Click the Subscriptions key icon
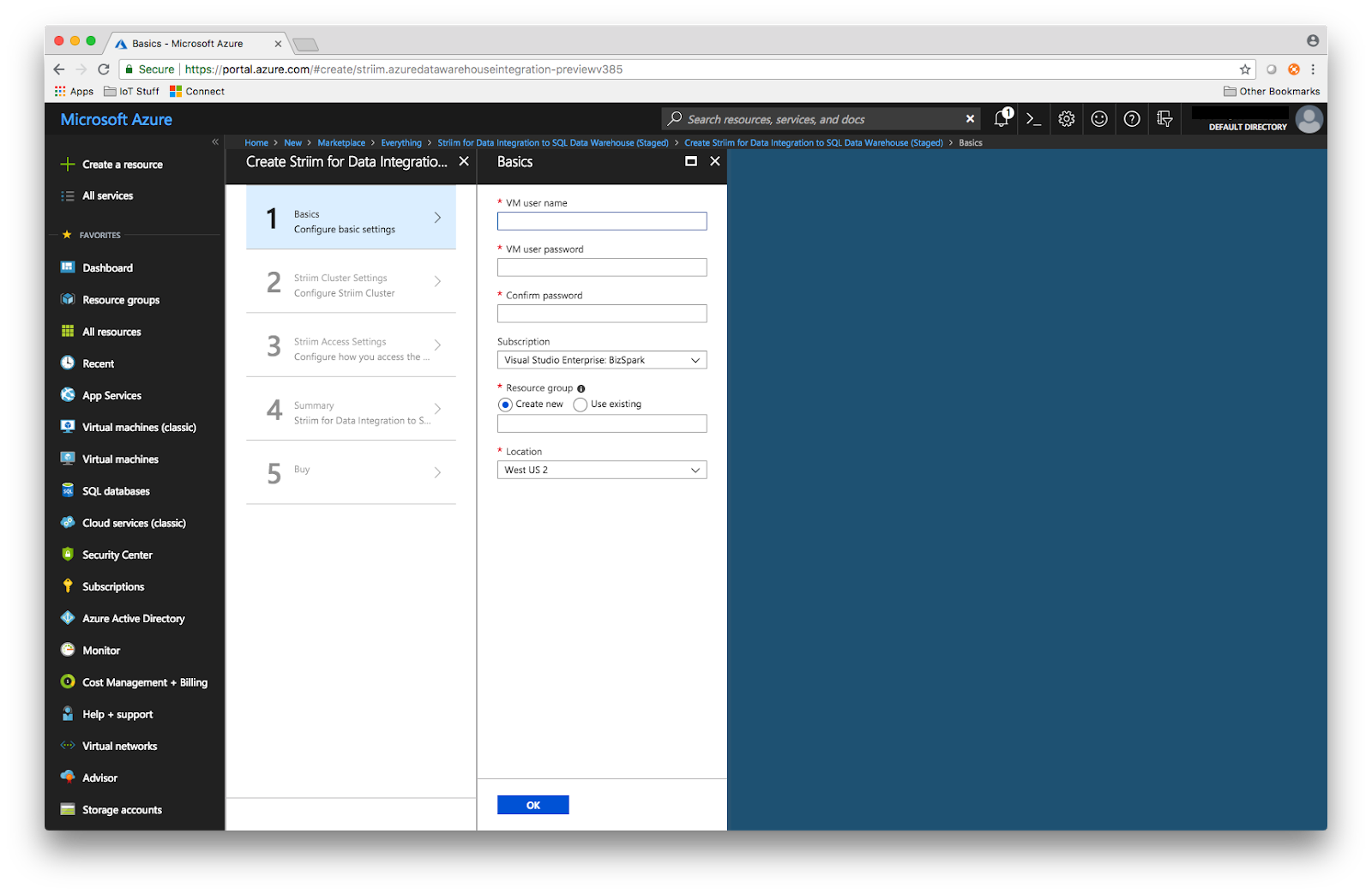Screen dimensions: 1372x894 [x=68, y=585]
